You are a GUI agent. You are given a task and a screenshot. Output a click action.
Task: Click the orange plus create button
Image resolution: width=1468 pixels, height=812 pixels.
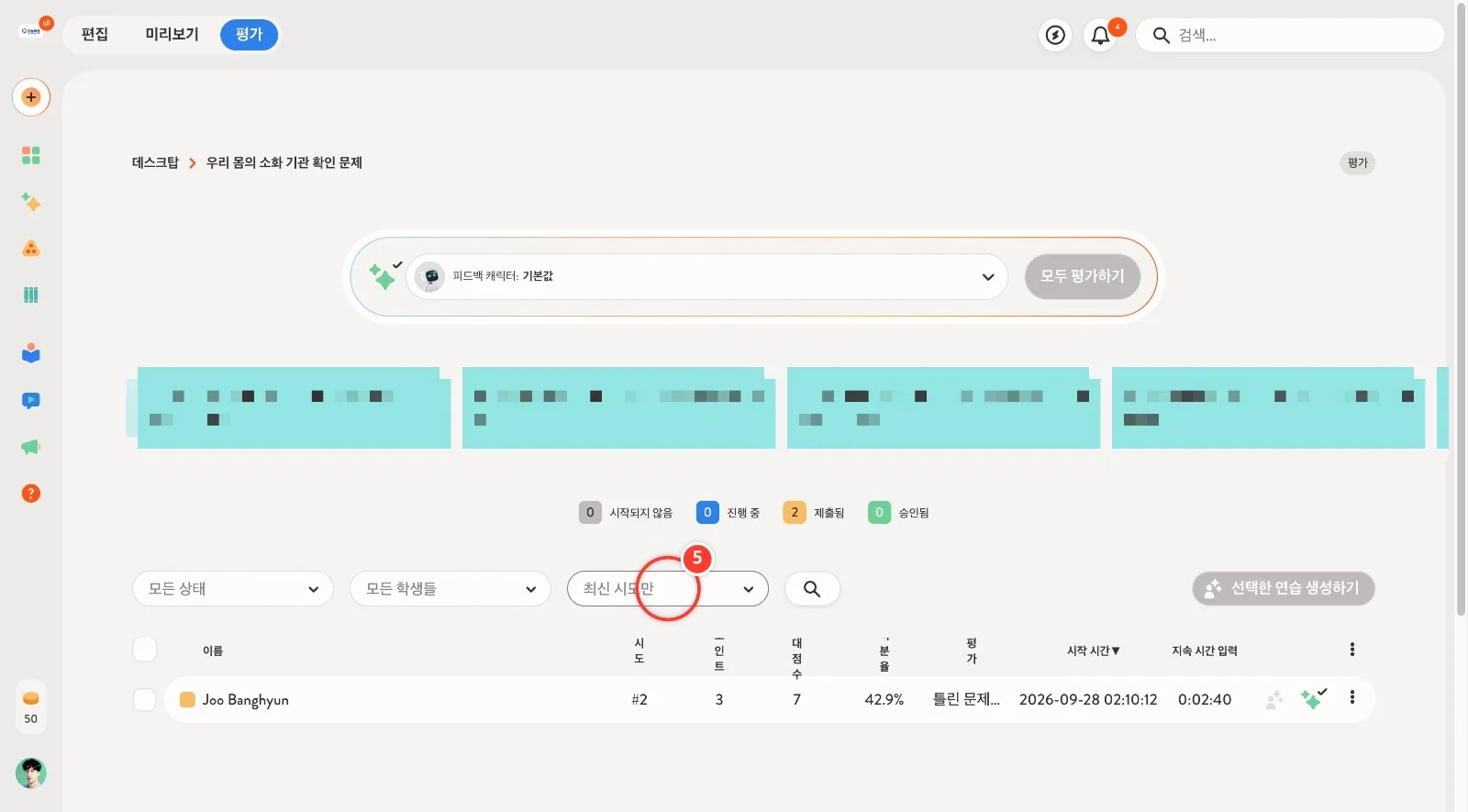click(x=31, y=97)
